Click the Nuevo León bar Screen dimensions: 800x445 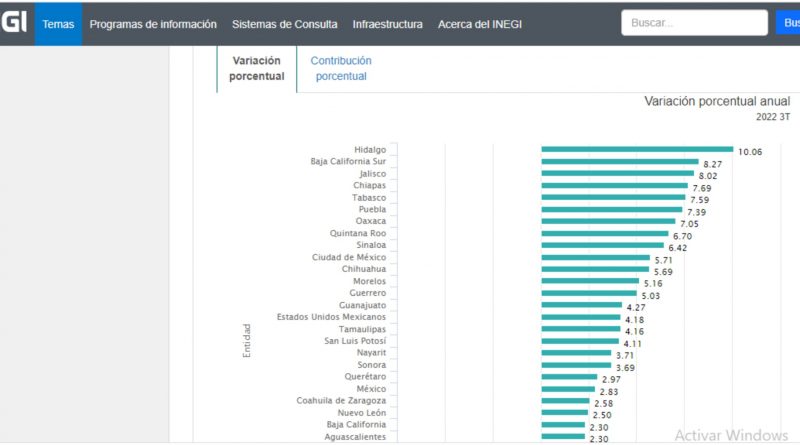[565, 413]
